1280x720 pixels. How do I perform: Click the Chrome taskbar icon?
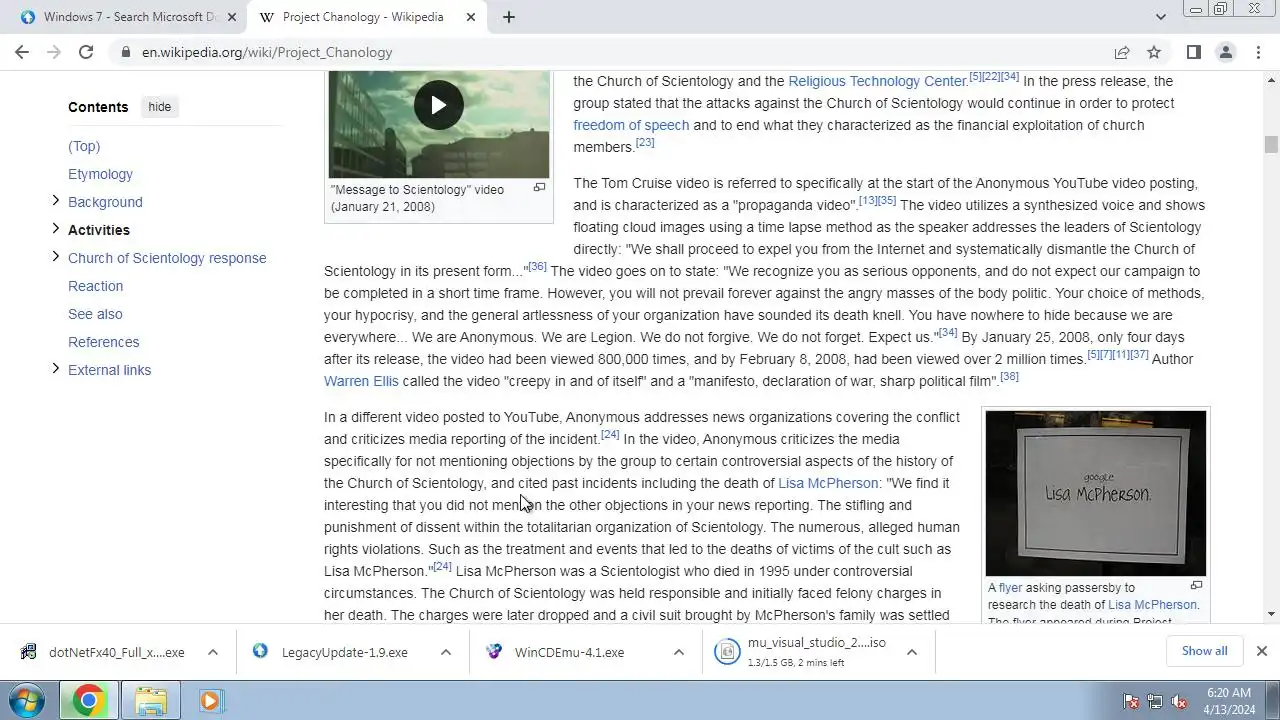(87, 701)
